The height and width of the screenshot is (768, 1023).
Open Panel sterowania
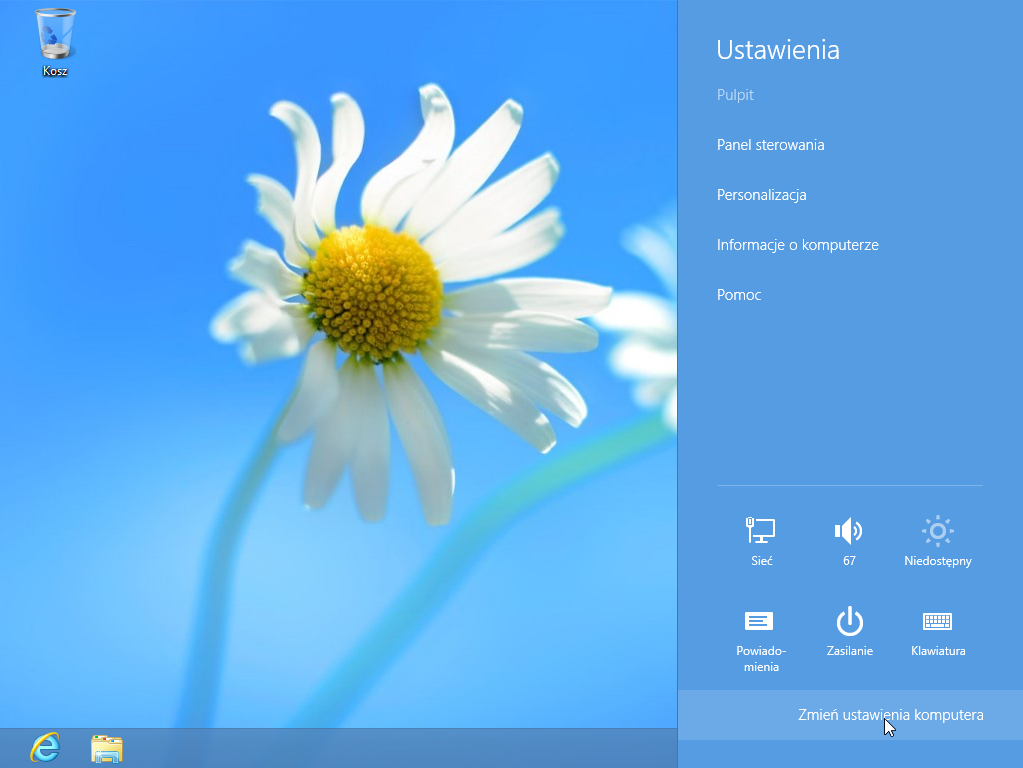770,145
